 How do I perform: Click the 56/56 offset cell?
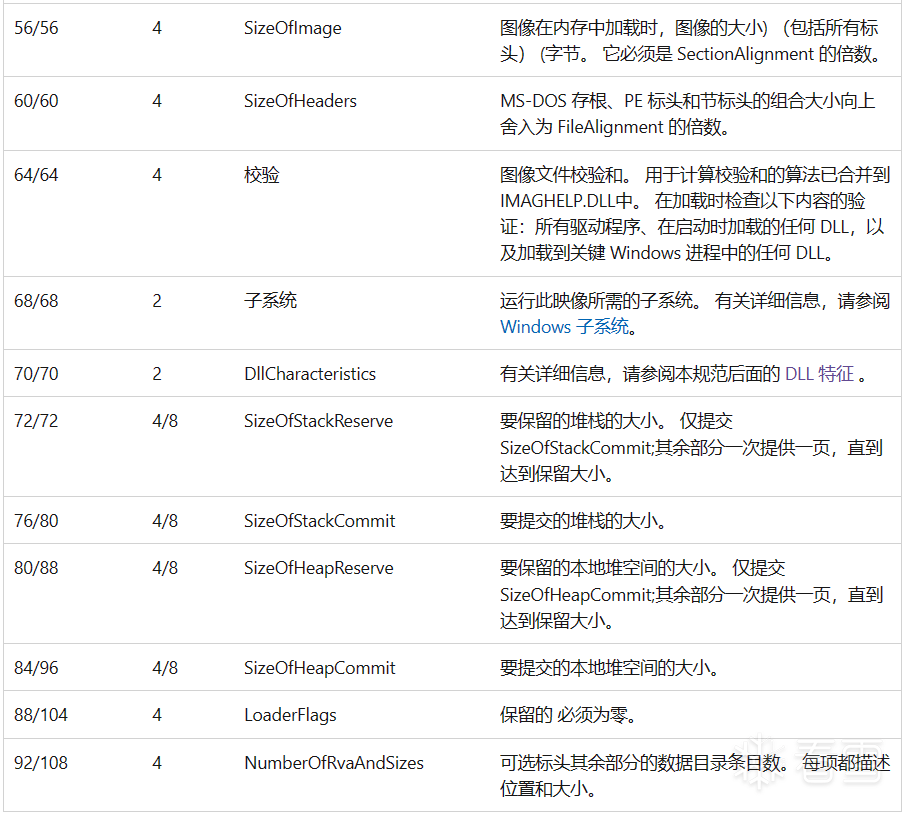tap(36, 28)
